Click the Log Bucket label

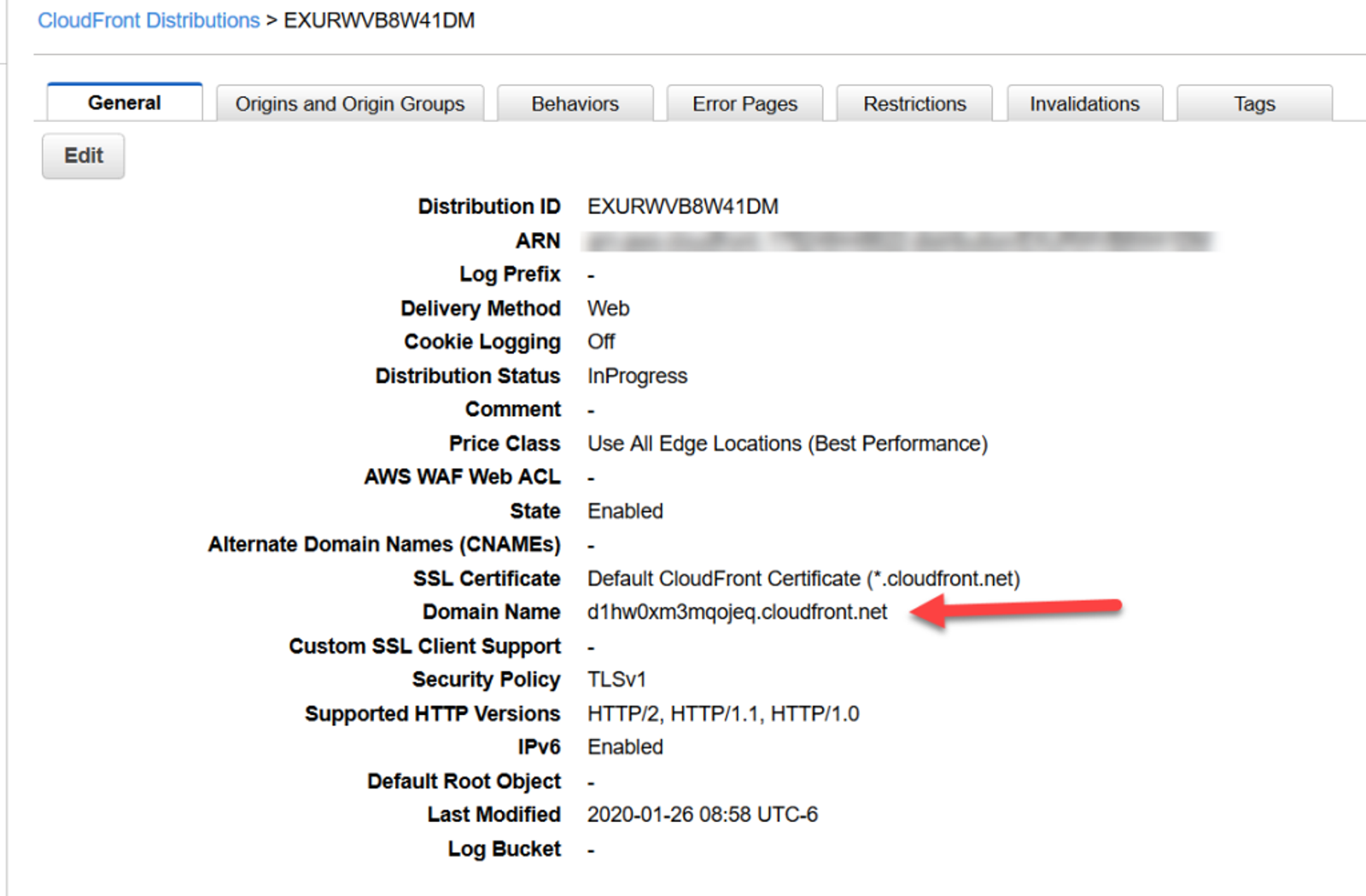[505, 848]
